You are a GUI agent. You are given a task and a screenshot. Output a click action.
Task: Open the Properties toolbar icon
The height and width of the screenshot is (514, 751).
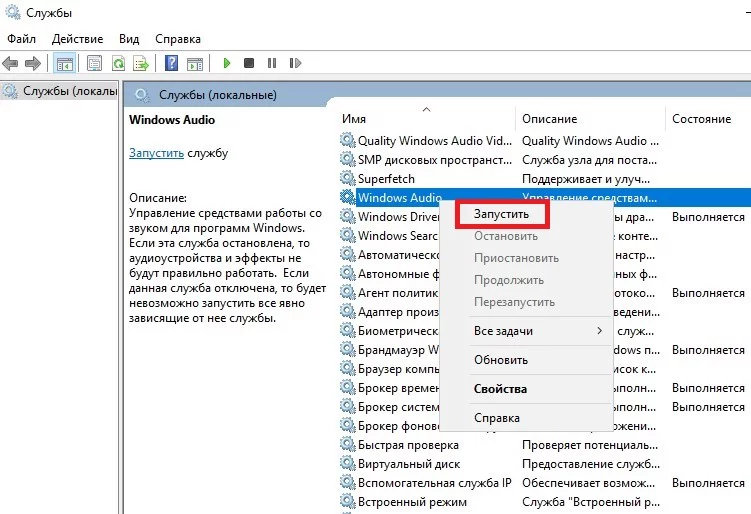pyautogui.click(x=94, y=63)
